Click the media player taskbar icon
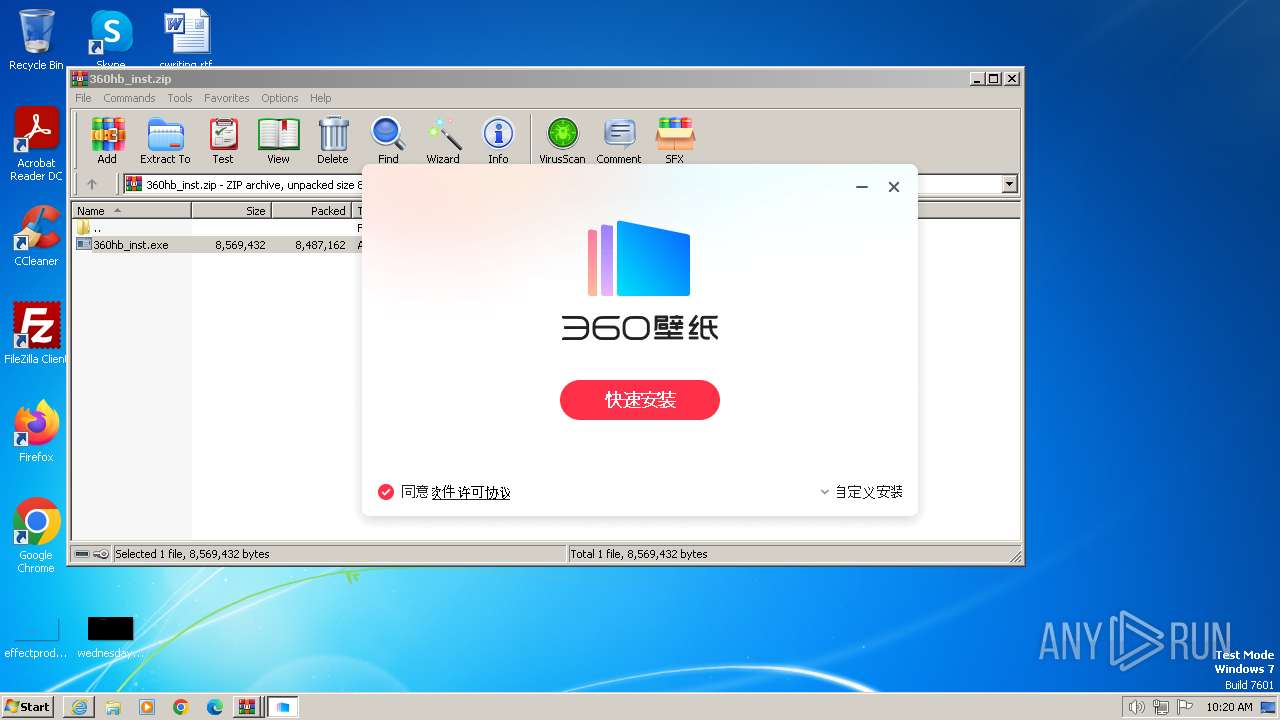The image size is (1280, 720). click(x=147, y=707)
